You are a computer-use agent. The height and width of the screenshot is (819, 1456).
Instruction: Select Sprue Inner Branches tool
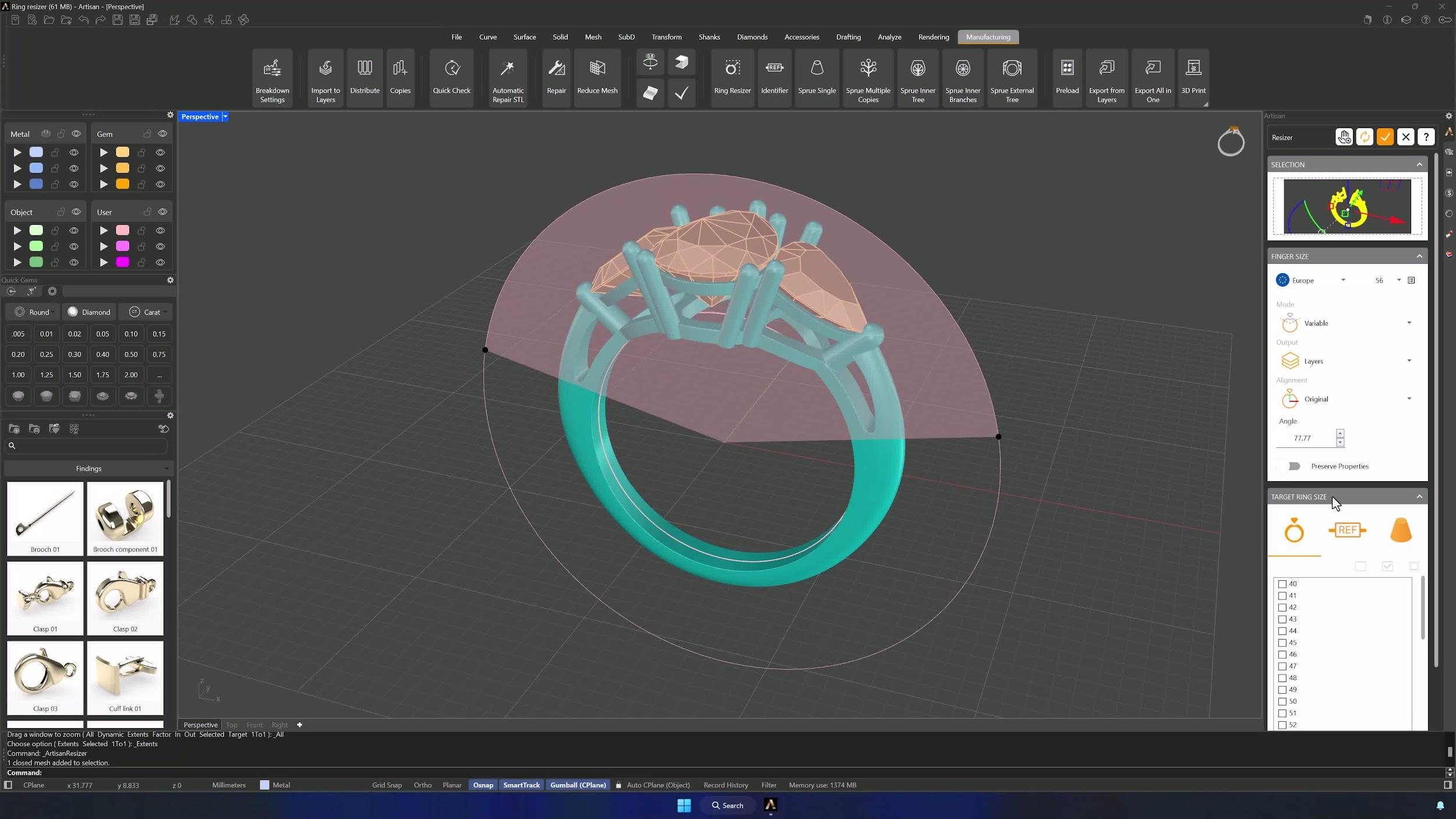click(x=963, y=79)
